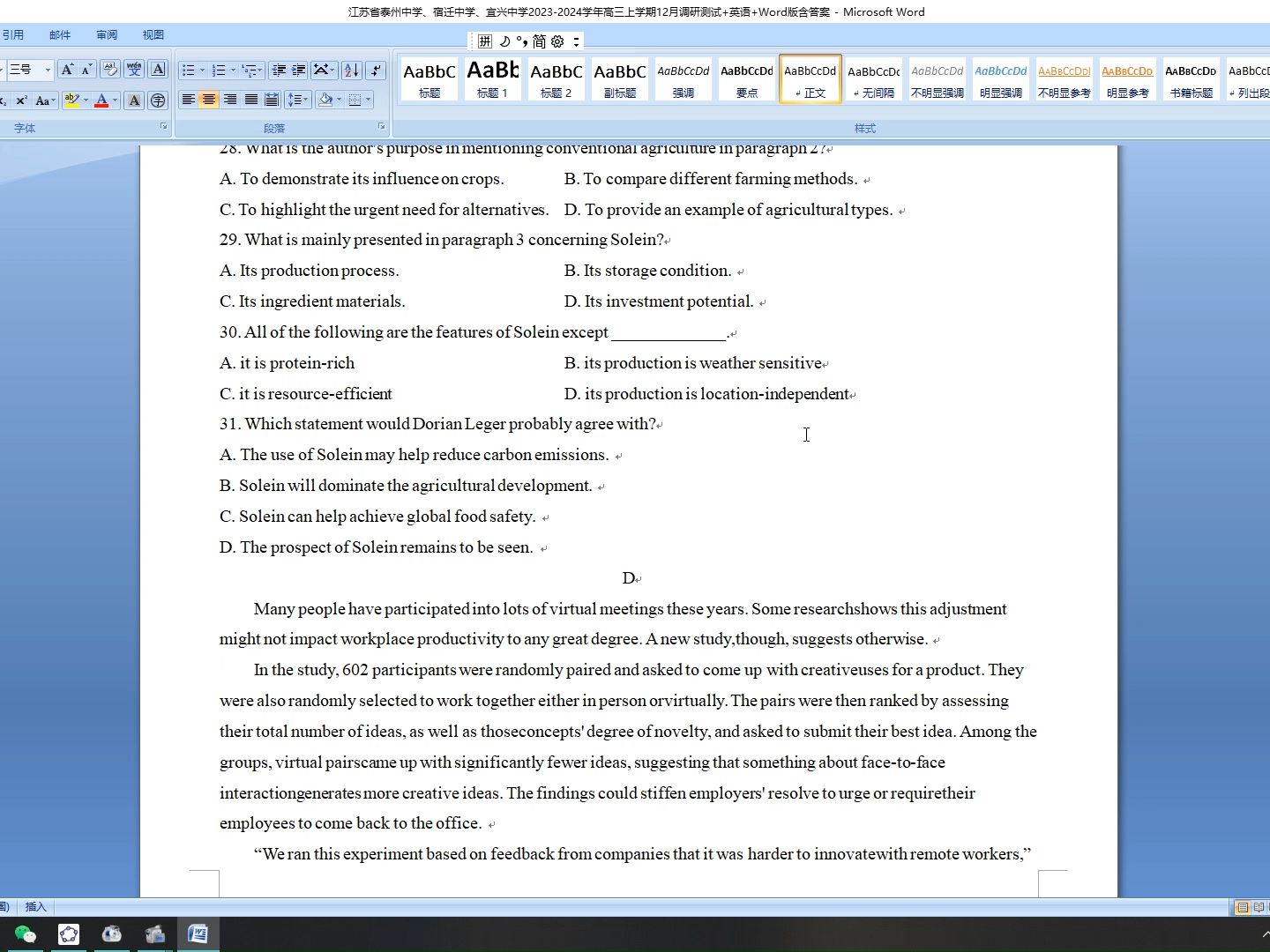Apply the 无间隔 style
1270x952 pixels.
click(874, 78)
